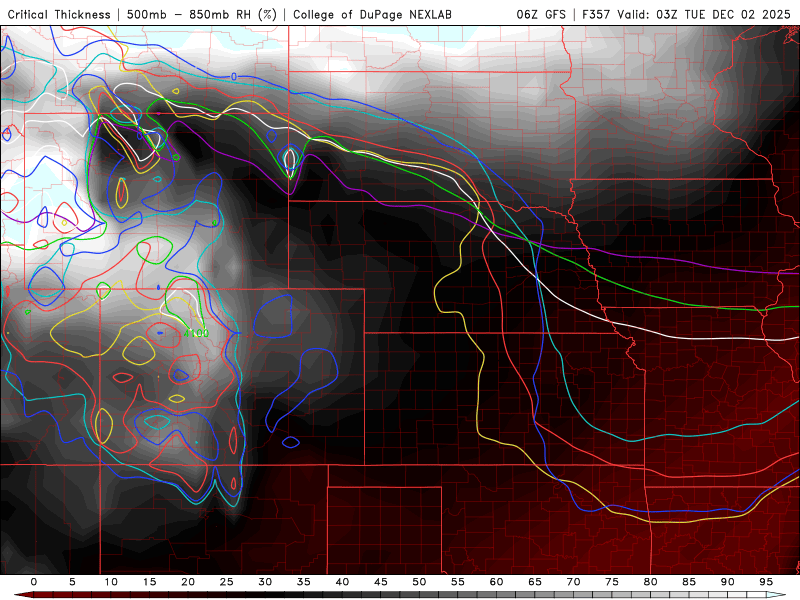800x600 pixels.
Task: Select the '5' label on the RH scale
Action: 72,582
